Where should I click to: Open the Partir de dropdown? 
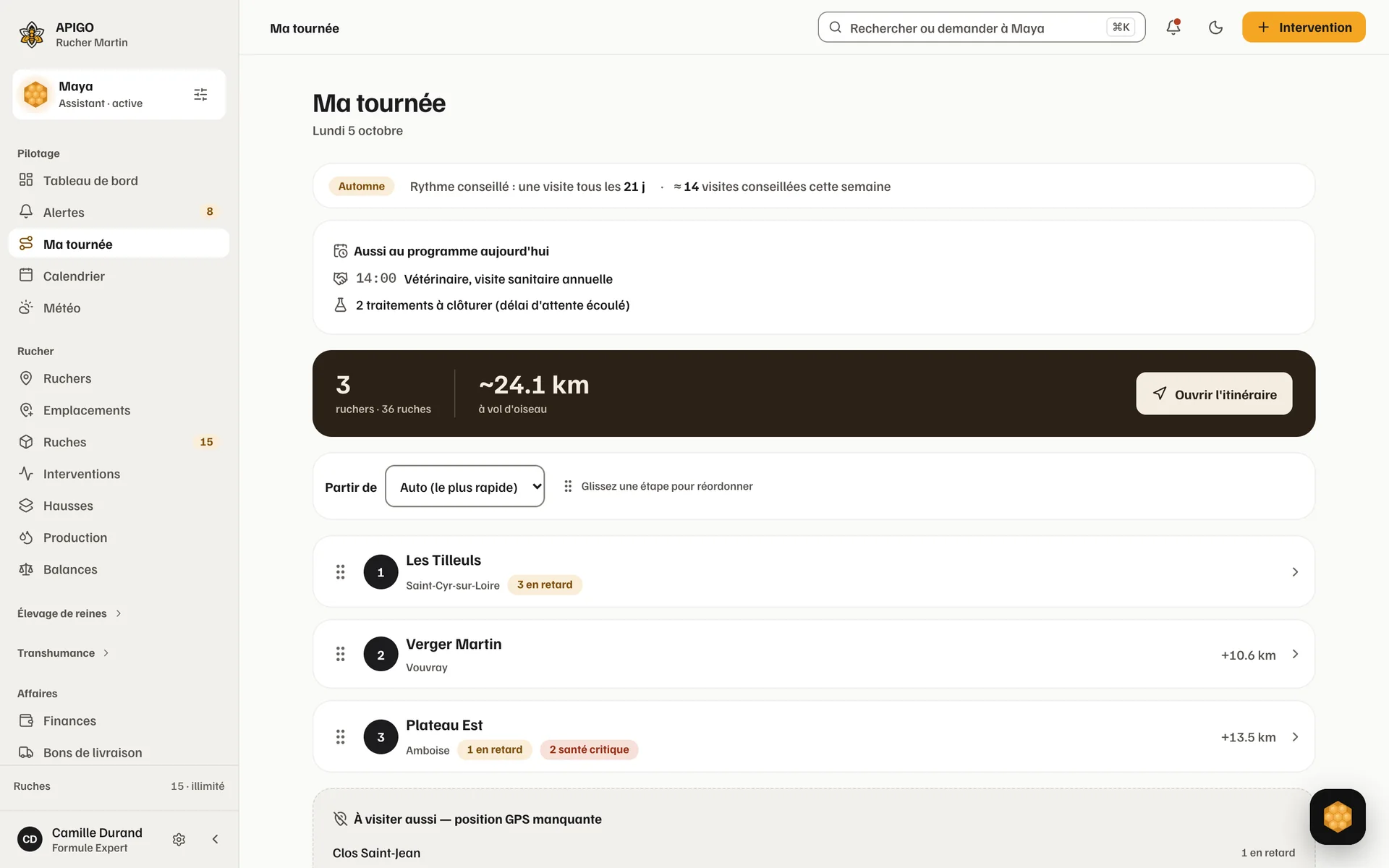tap(464, 486)
